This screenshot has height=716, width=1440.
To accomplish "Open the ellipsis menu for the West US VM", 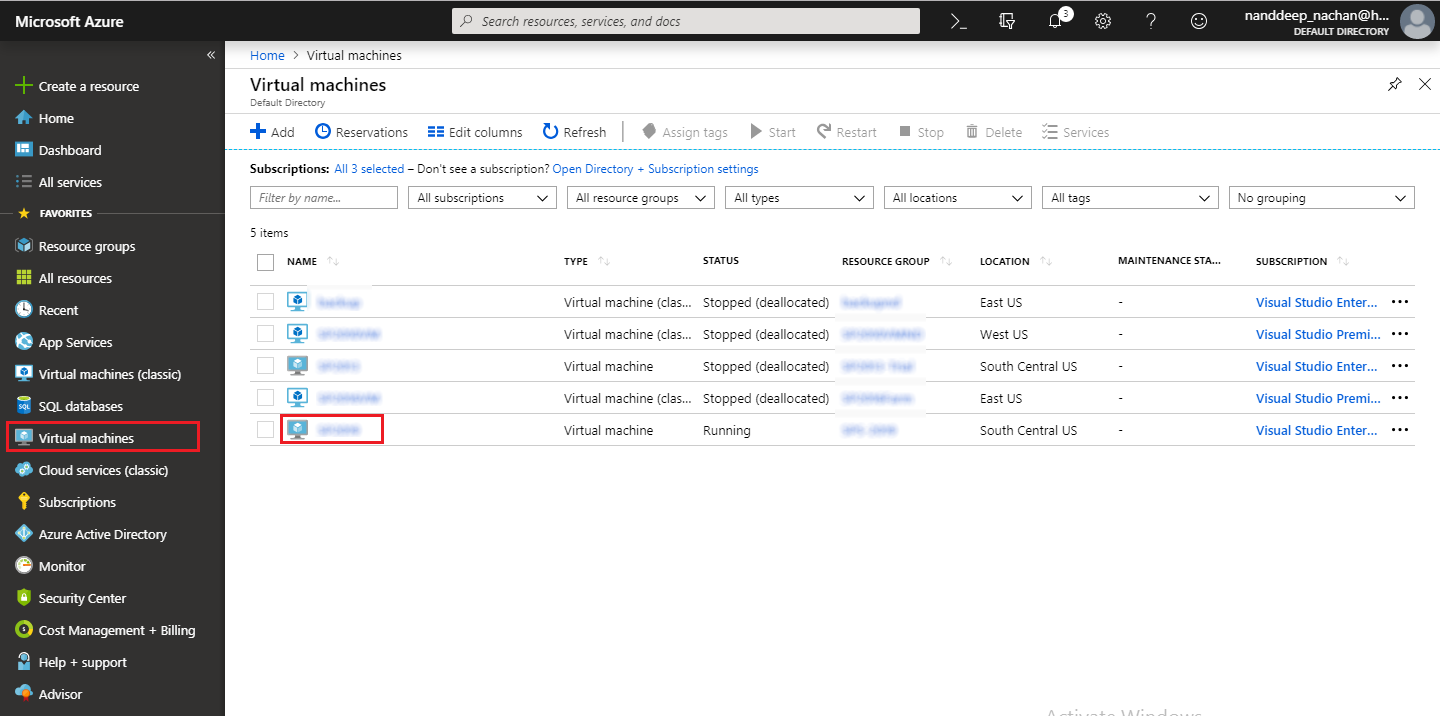I will click(1400, 334).
